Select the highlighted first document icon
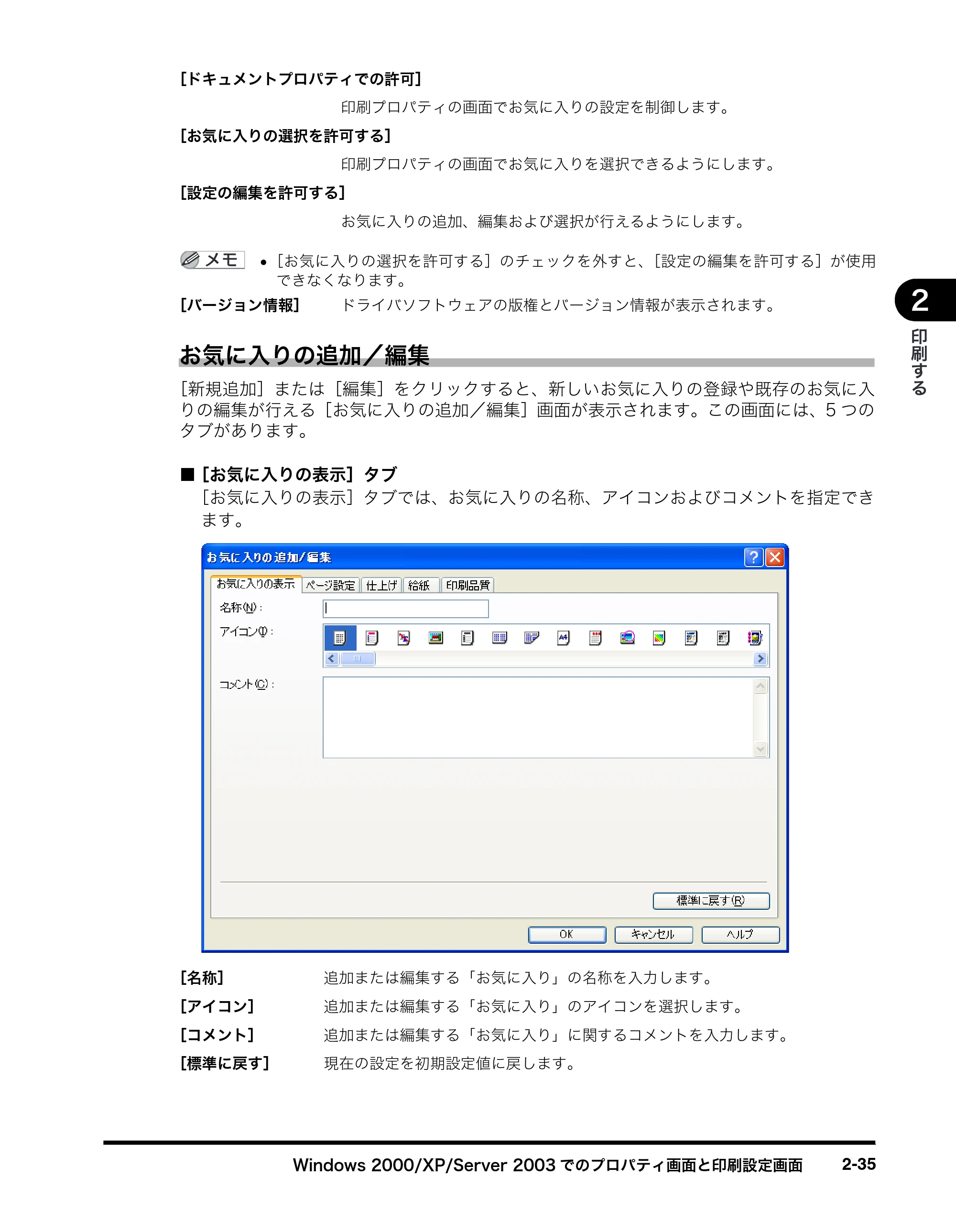Screen dimensions: 956x1232 pos(340,638)
